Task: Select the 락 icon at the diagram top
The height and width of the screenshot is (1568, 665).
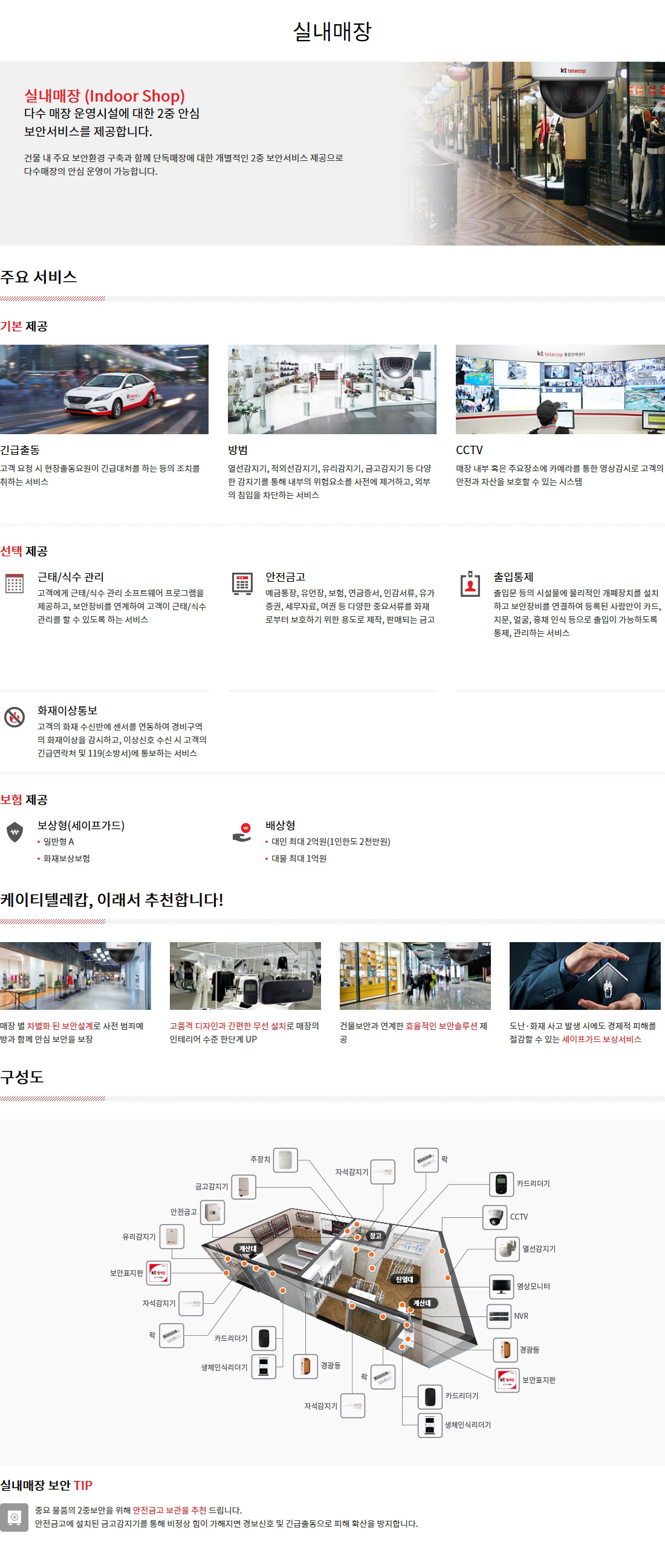Action: 426,1160
